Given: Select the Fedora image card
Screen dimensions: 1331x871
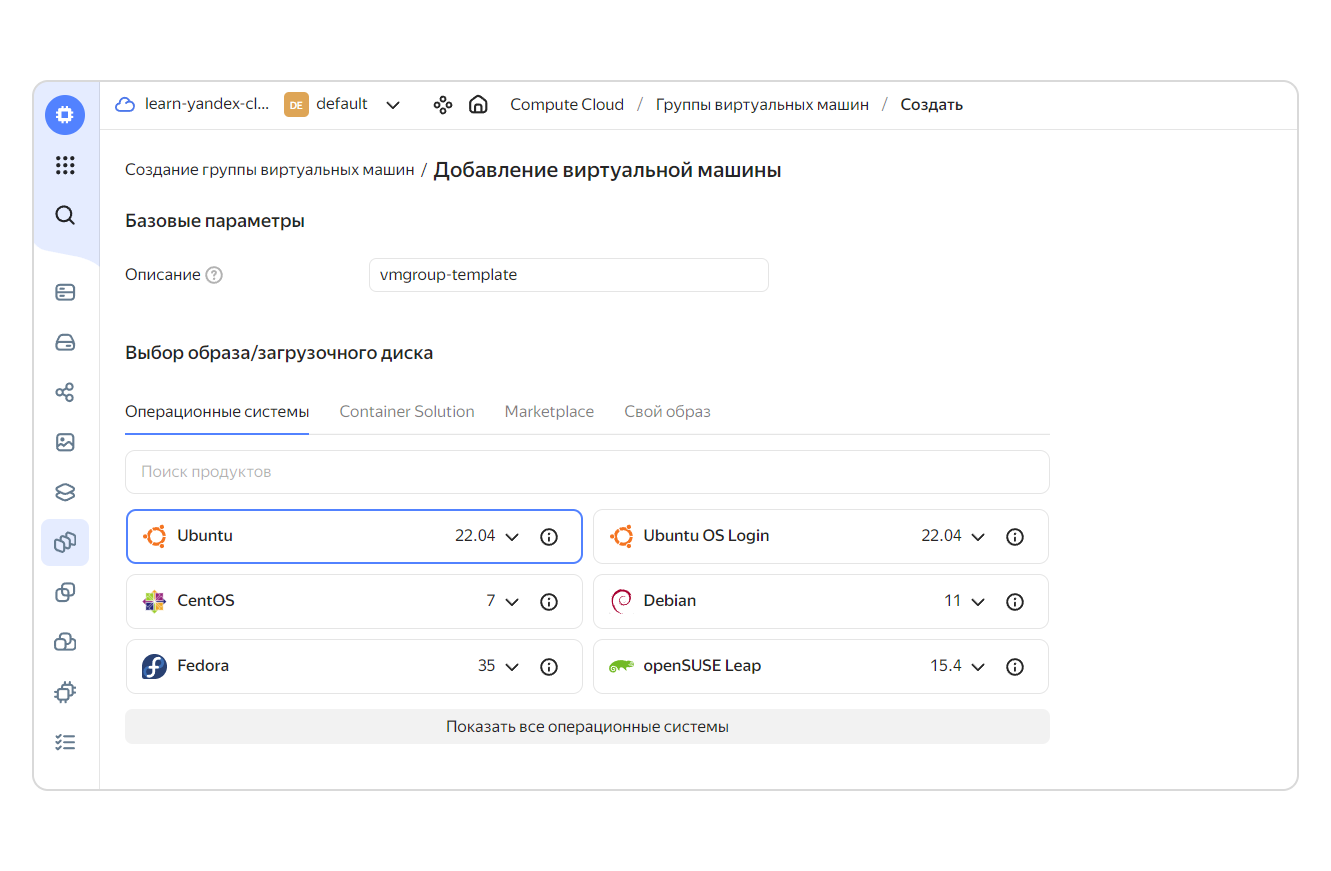Looking at the screenshot, I should pos(354,667).
